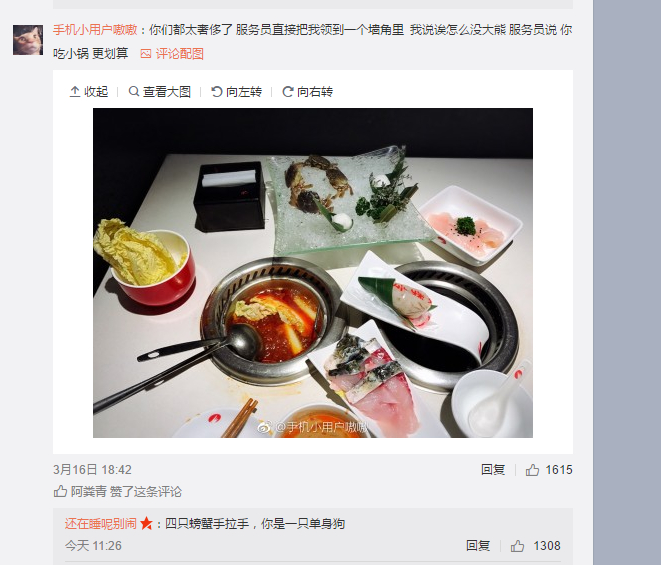Click the 1615 like count

(x=559, y=470)
